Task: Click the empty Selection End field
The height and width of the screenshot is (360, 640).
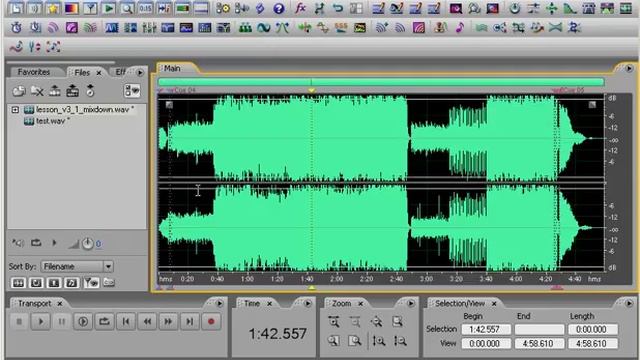Action: (x=539, y=329)
